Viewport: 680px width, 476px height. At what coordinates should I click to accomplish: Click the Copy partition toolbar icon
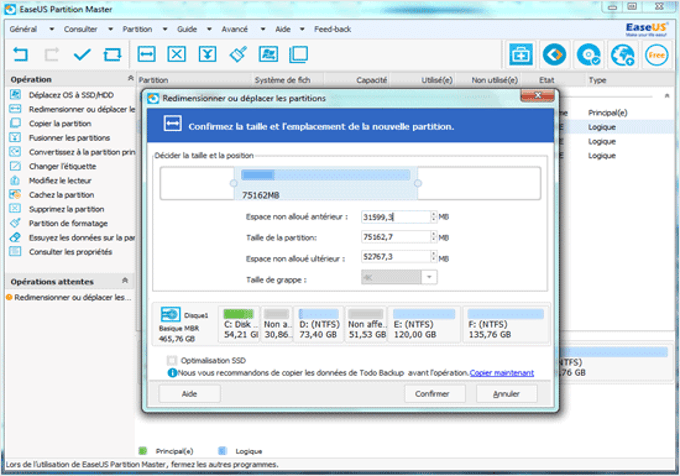coord(298,54)
